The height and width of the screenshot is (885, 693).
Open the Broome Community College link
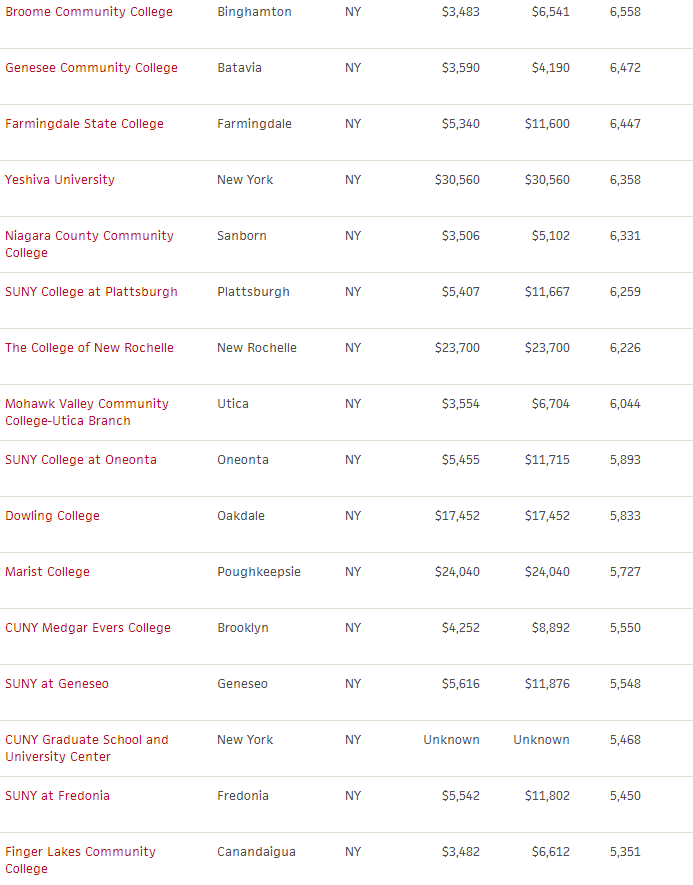[x=89, y=12]
